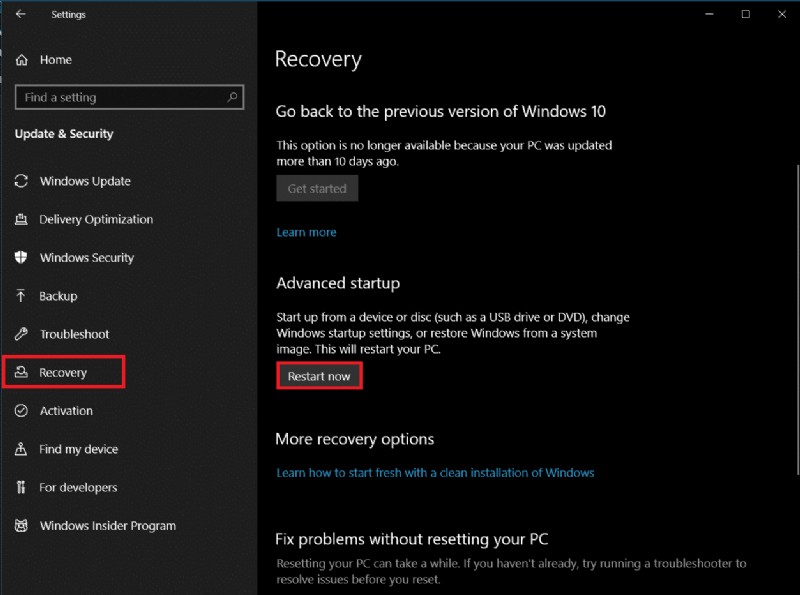Click the Find a setting search box

(120, 97)
